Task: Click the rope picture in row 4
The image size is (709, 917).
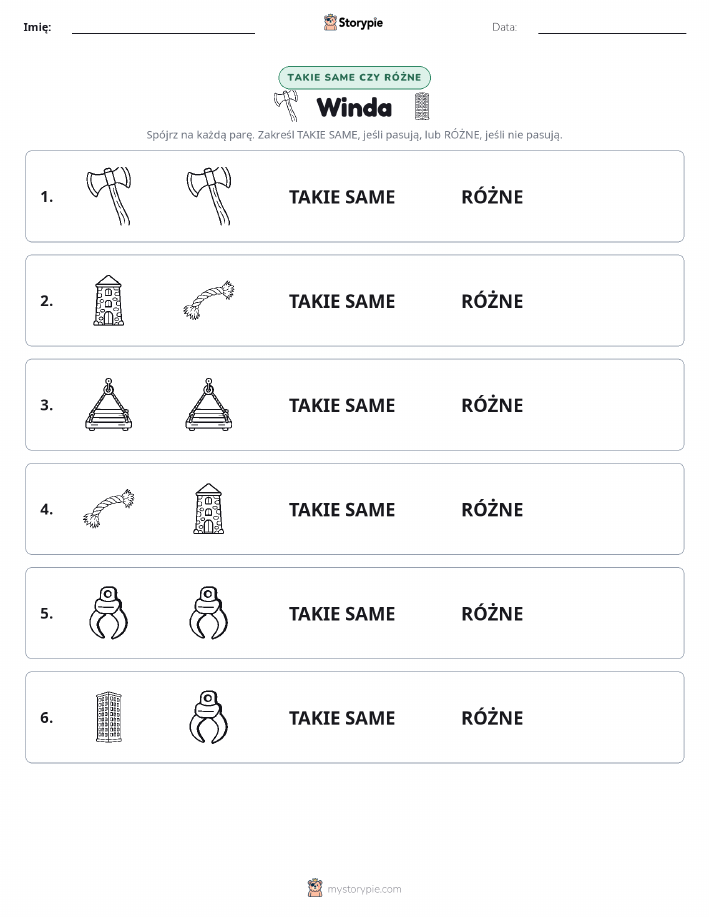Action: (x=109, y=509)
